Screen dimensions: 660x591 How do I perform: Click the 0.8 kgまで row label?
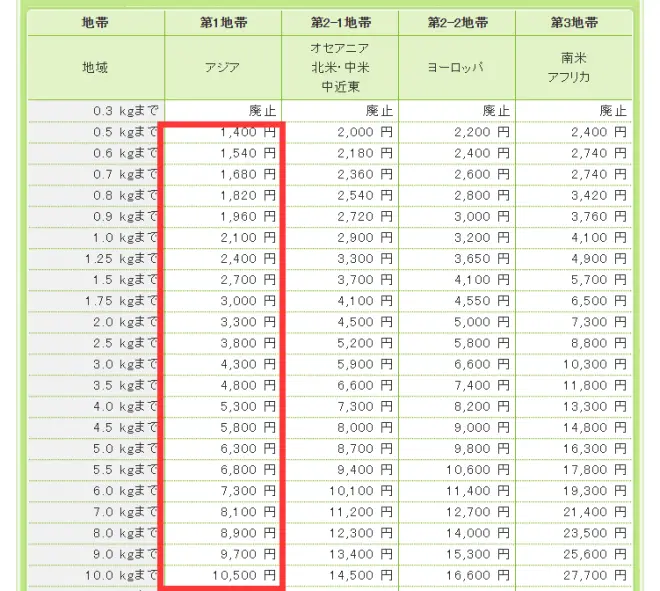pos(126,195)
